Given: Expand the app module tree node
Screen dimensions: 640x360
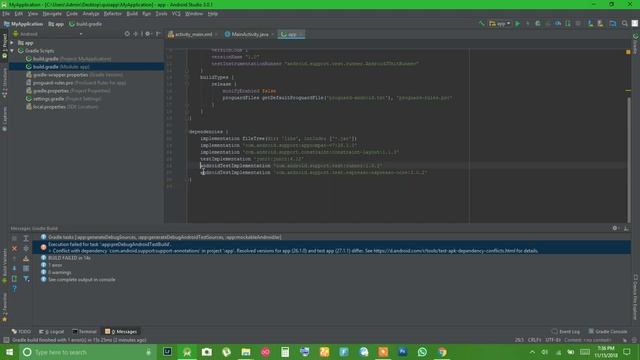Looking at the screenshot, I should (12, 42).
